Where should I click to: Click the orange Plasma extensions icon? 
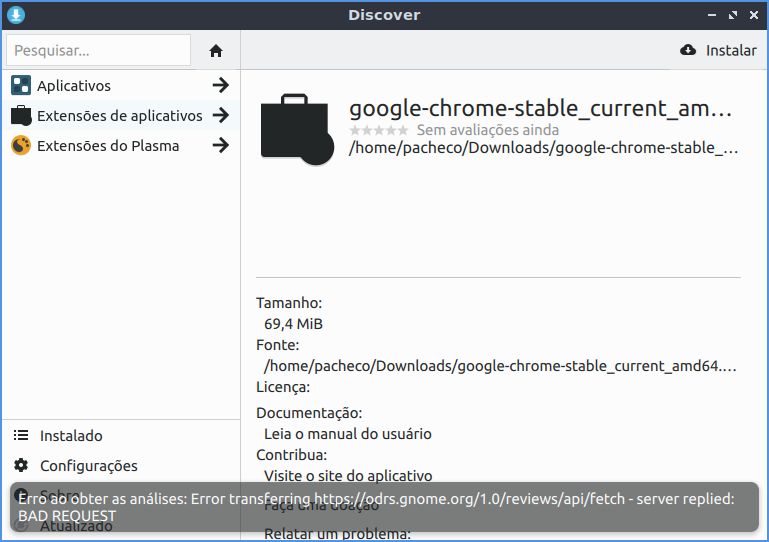pos(21,146)
